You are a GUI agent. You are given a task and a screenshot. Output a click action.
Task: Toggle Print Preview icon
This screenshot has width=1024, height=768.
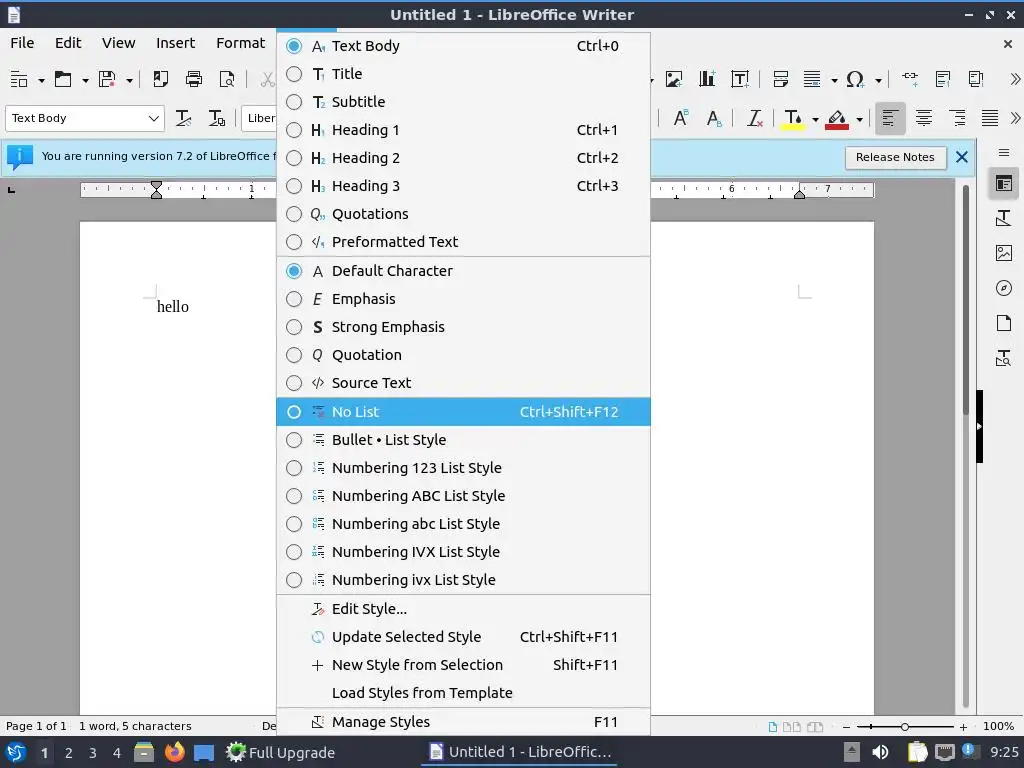[227, 80]
